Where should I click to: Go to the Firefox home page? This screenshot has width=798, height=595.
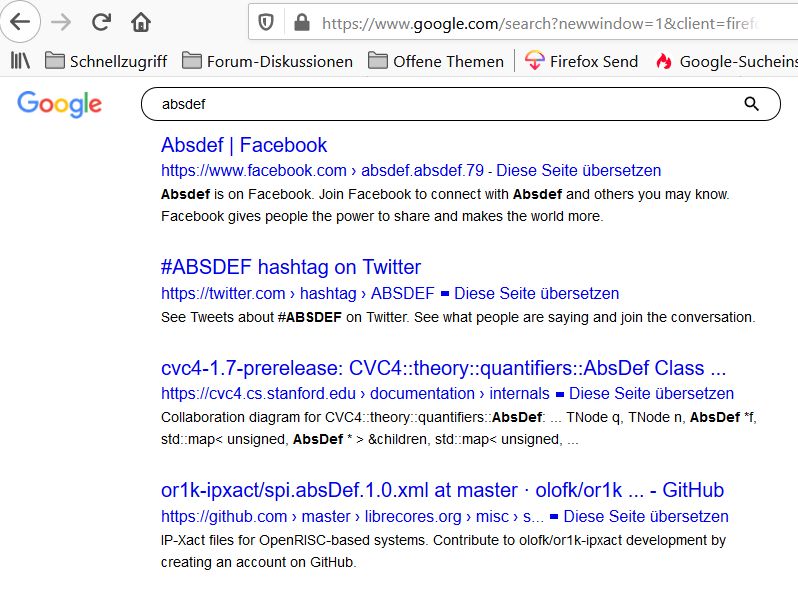point(141,22)
